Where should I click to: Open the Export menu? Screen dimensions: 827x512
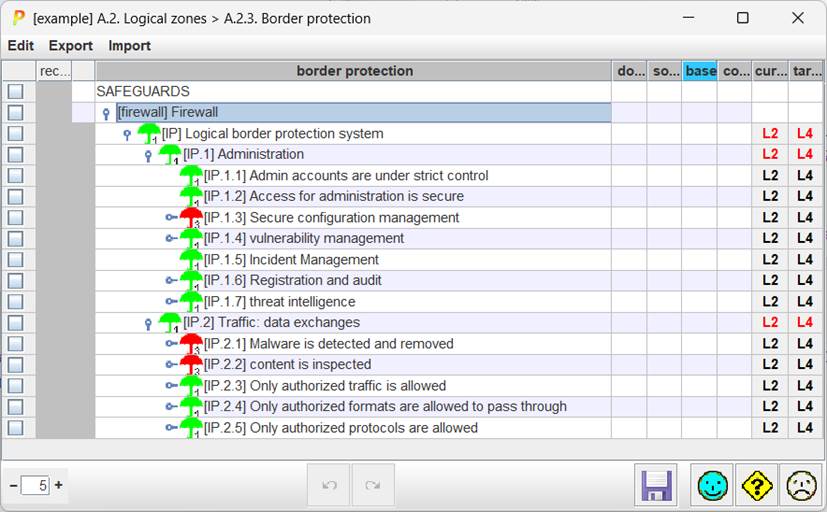pos(71,46)
